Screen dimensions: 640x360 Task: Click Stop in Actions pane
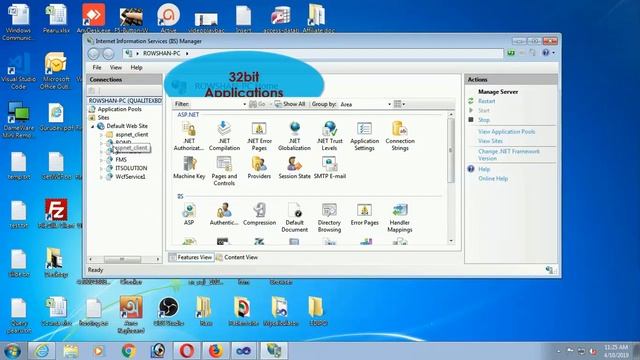point(484,120)
